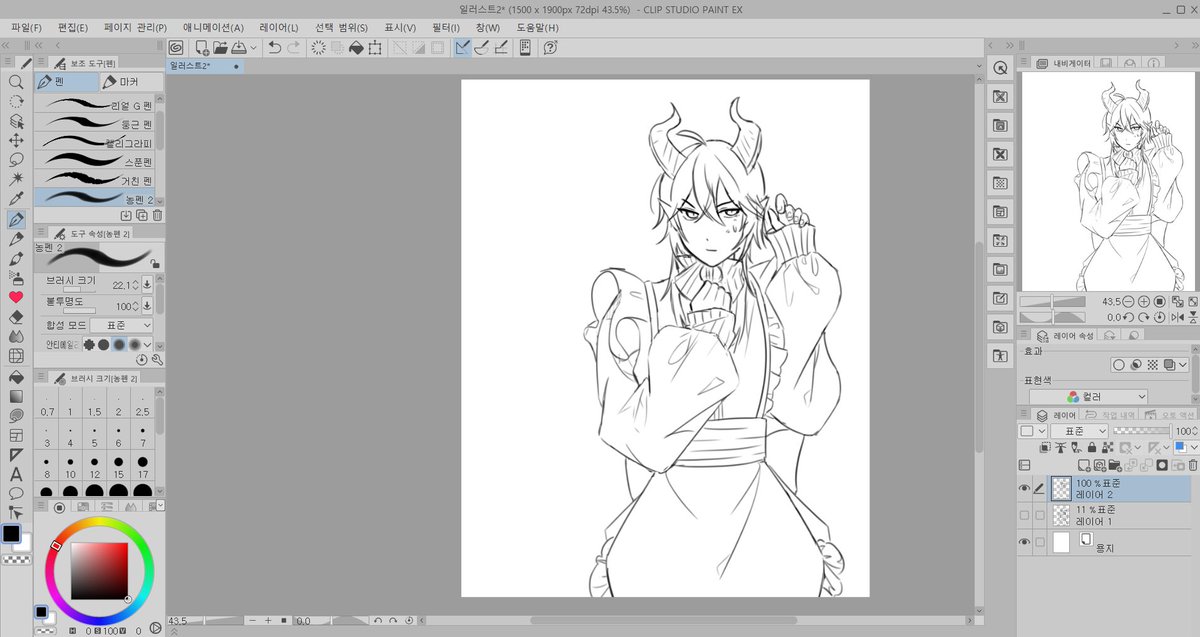Show layer 레이어 1 via visibility box
This screenshot has height=637, width=1200.
point(1023,515)
